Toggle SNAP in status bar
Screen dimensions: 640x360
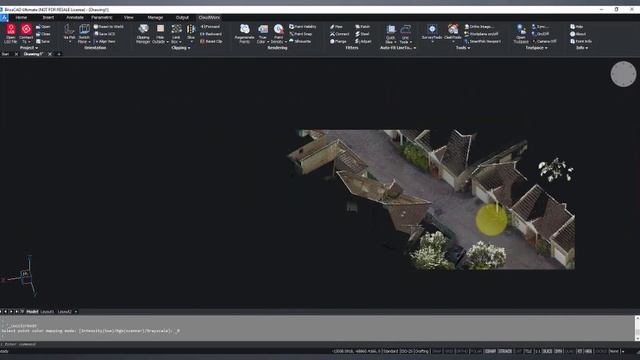point(437,351)
